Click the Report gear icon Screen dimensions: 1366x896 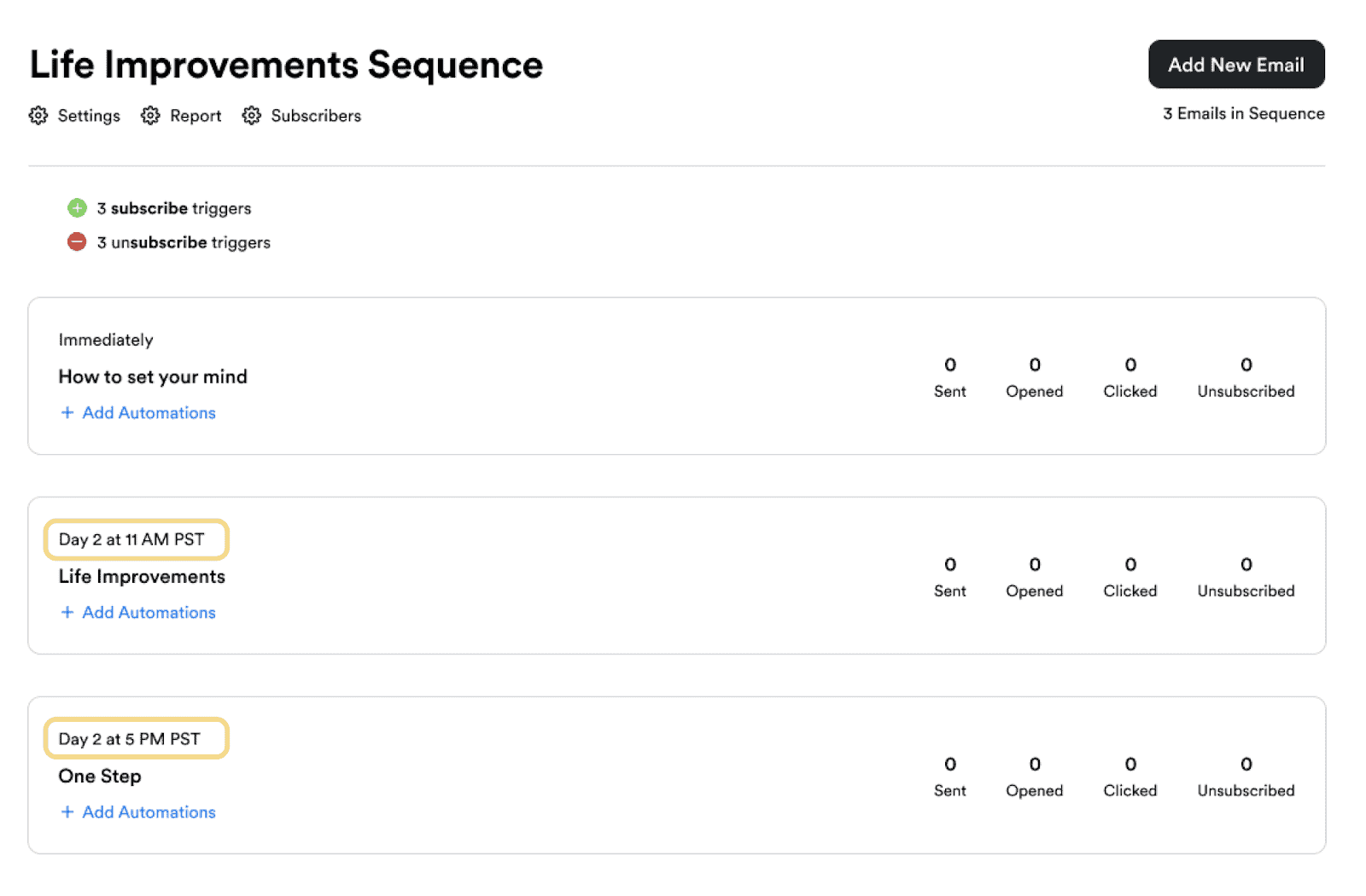(x=150, y=116)
